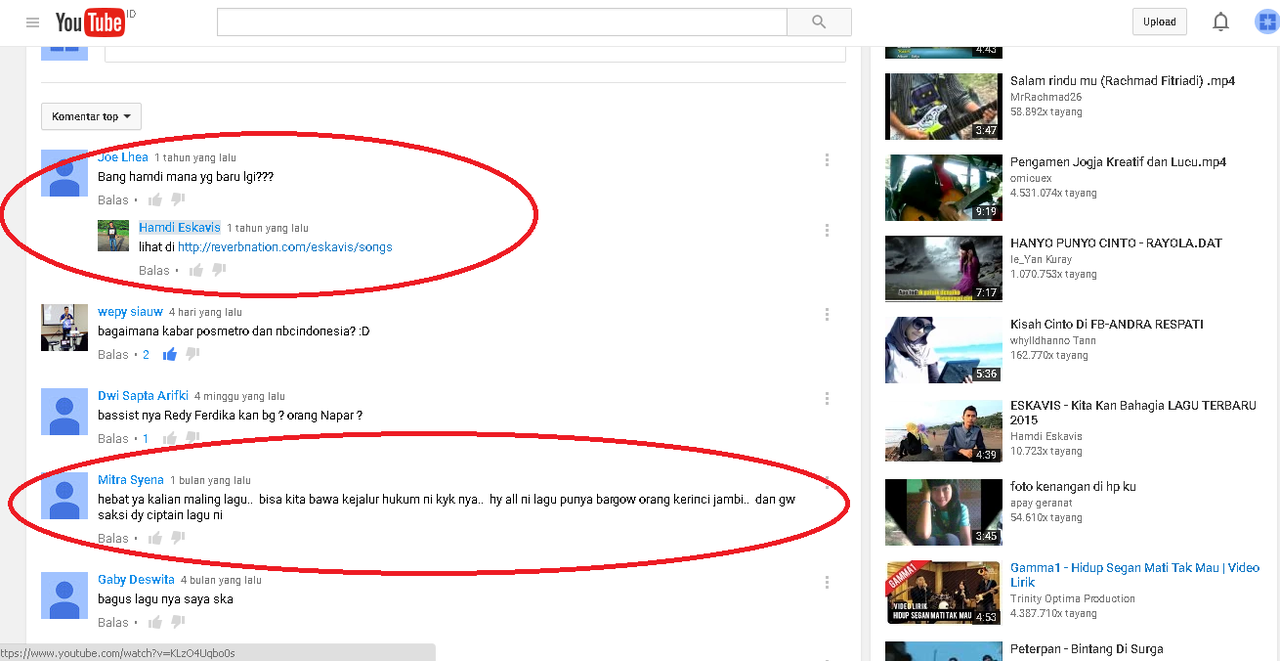Toggle the blue like on wepy siauw's comment
This screenshot has width=1280, height=661.
[169, 354]
